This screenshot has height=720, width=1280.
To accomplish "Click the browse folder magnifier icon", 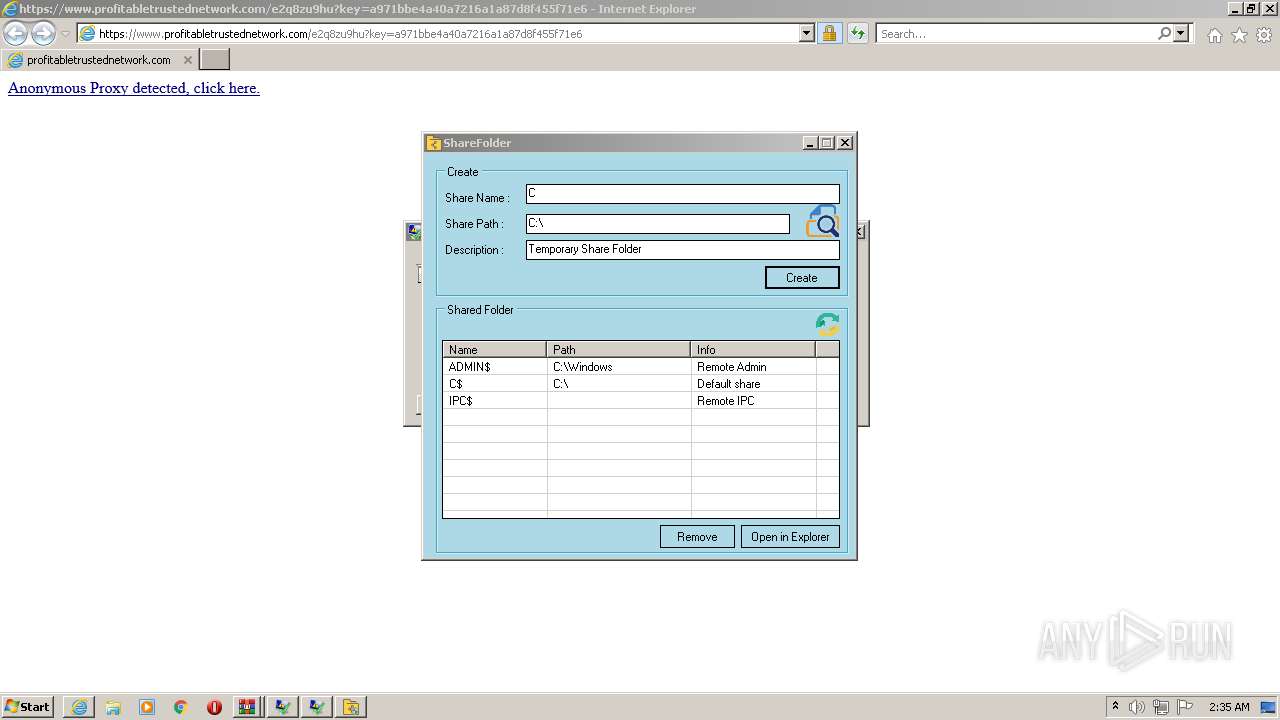I will click(822, 221).
